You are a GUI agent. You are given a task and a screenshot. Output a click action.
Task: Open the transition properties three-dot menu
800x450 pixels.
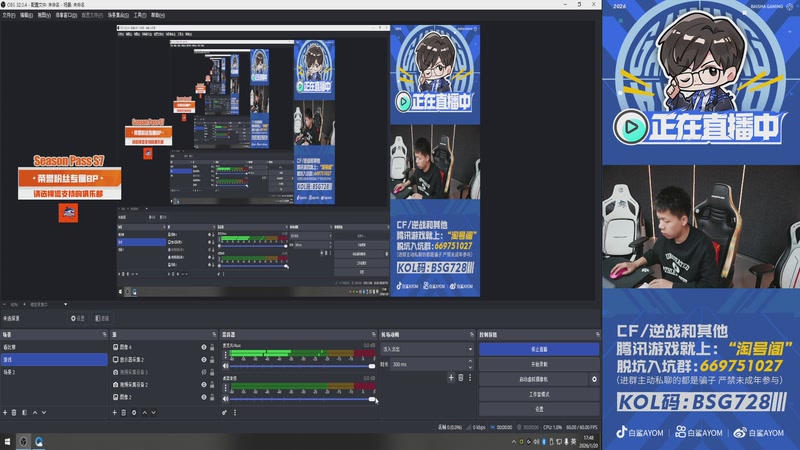pos(470,378)
